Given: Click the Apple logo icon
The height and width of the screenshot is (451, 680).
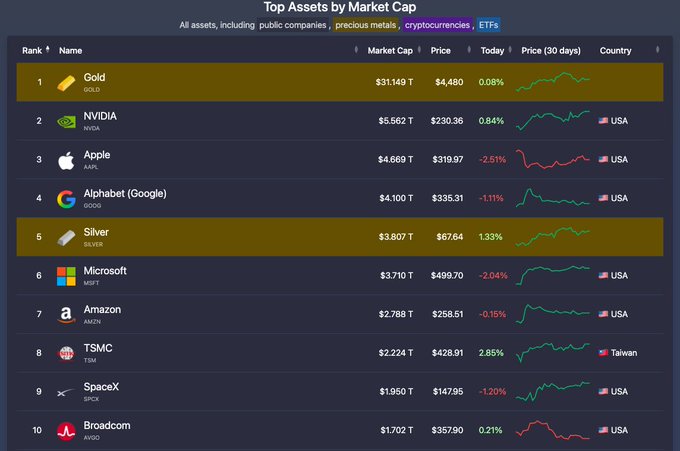Looking at the screenshot, I should (66, 160).
